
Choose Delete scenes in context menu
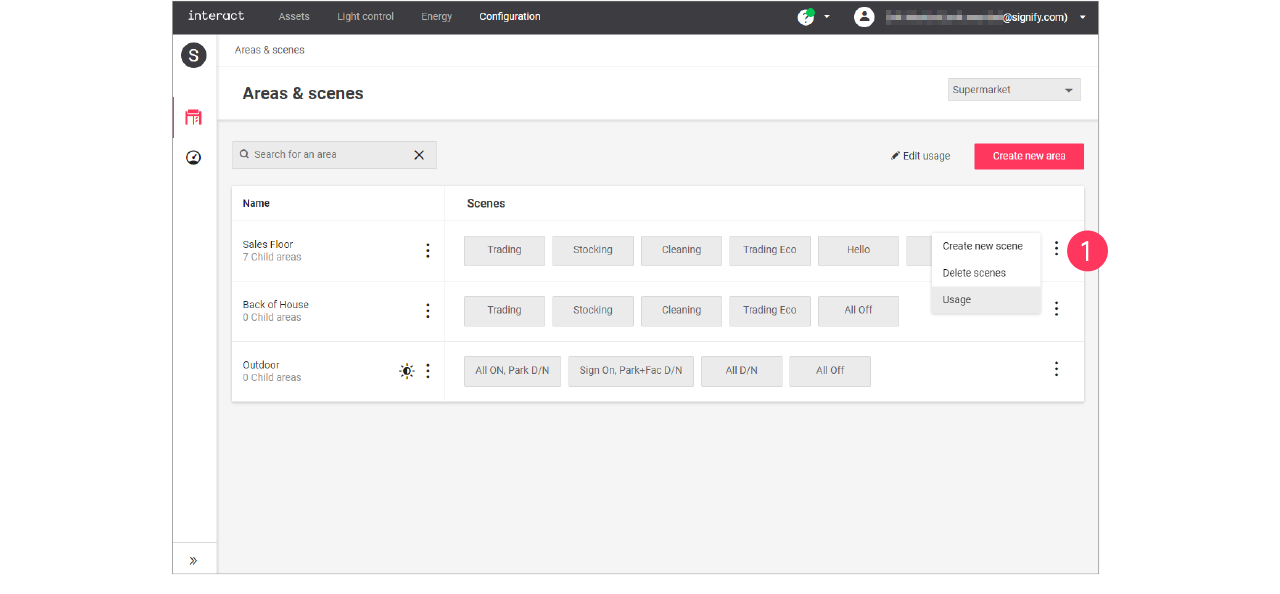click(974, 273)
